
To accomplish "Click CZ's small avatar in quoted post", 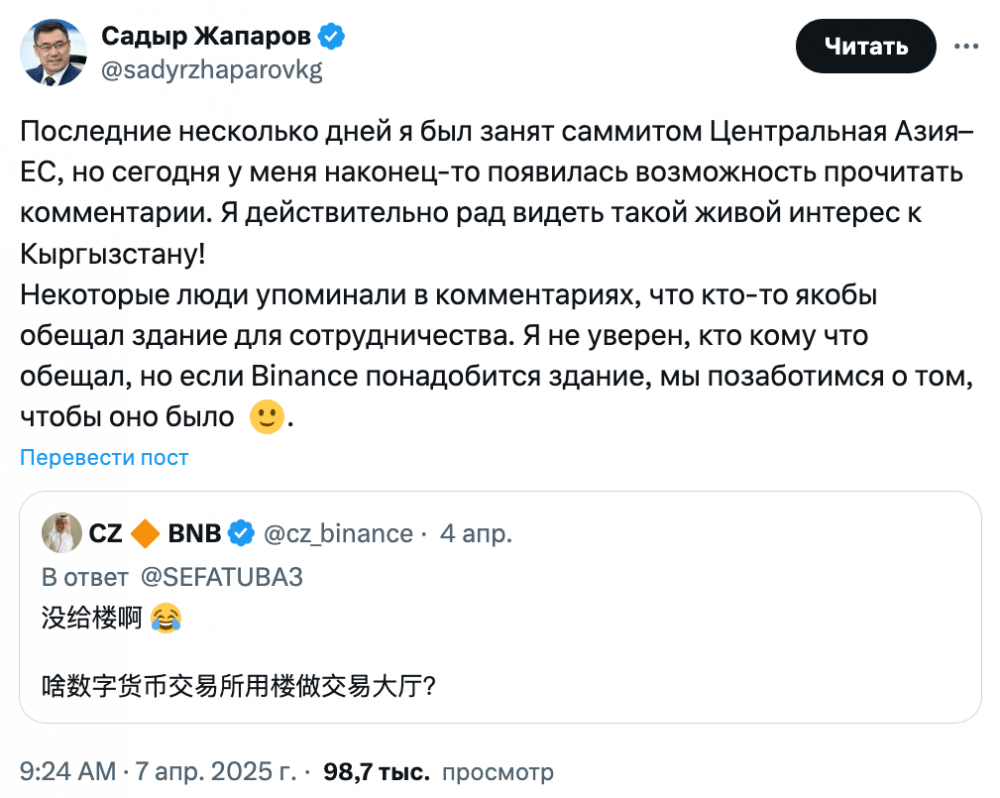I will click(61, 534).
